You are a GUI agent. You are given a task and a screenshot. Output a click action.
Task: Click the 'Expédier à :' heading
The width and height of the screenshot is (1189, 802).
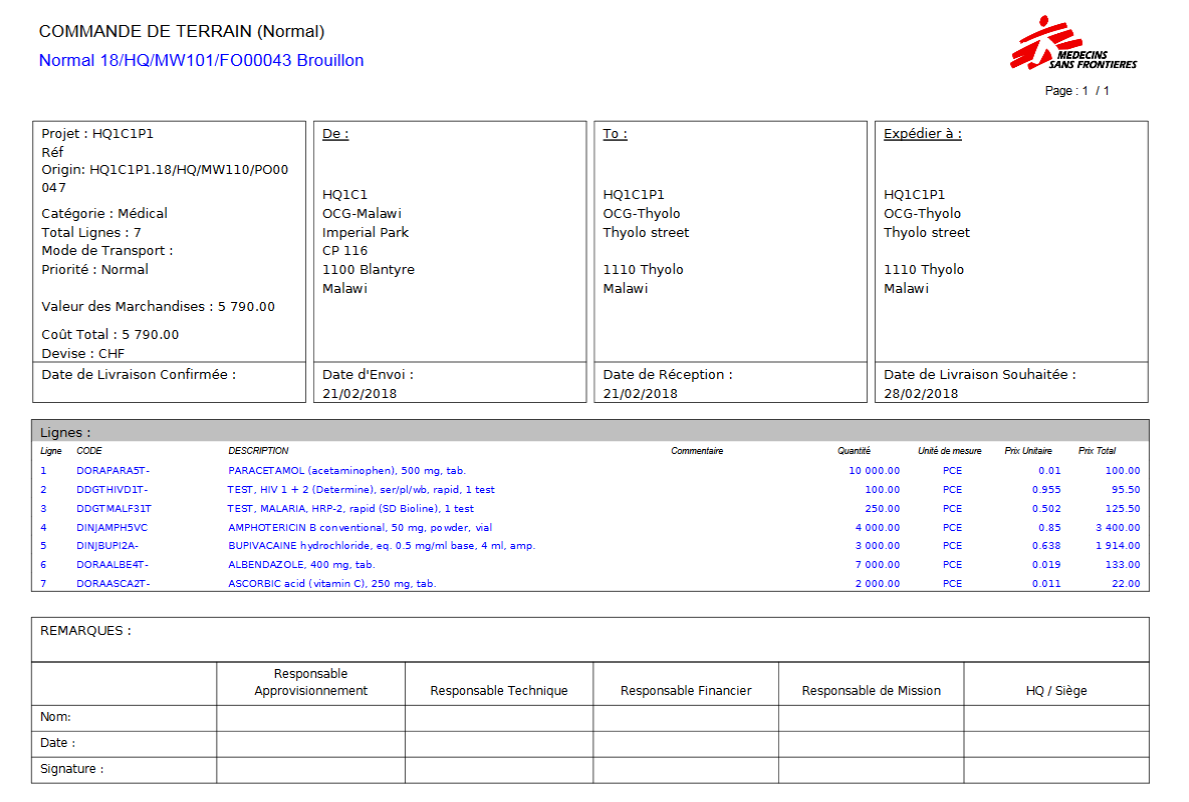point(922,134)
